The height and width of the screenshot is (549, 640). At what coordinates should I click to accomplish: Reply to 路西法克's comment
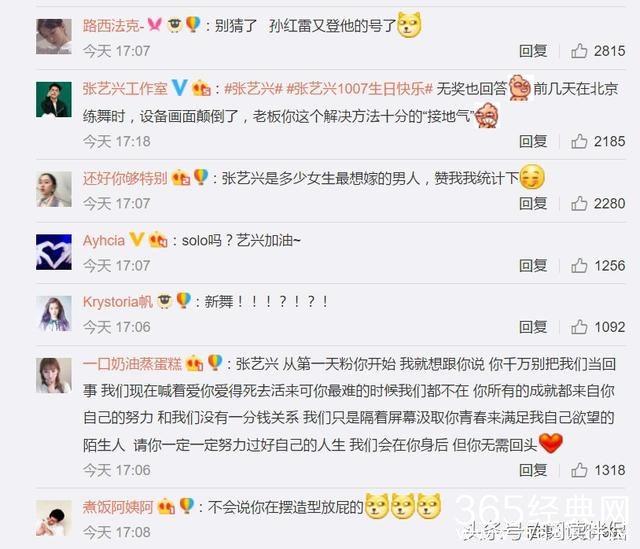[x=533, y=51]
